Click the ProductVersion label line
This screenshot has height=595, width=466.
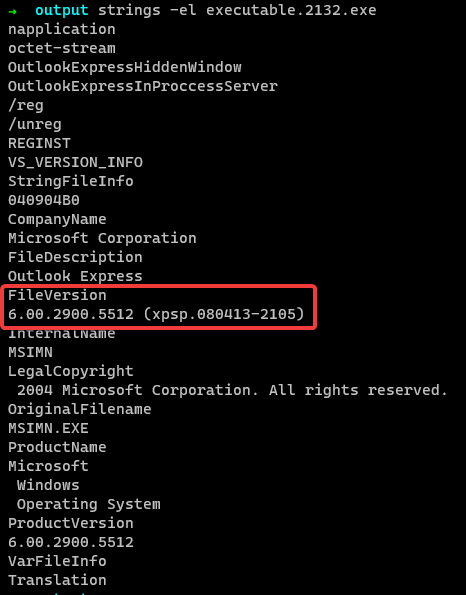pos(71,523)
